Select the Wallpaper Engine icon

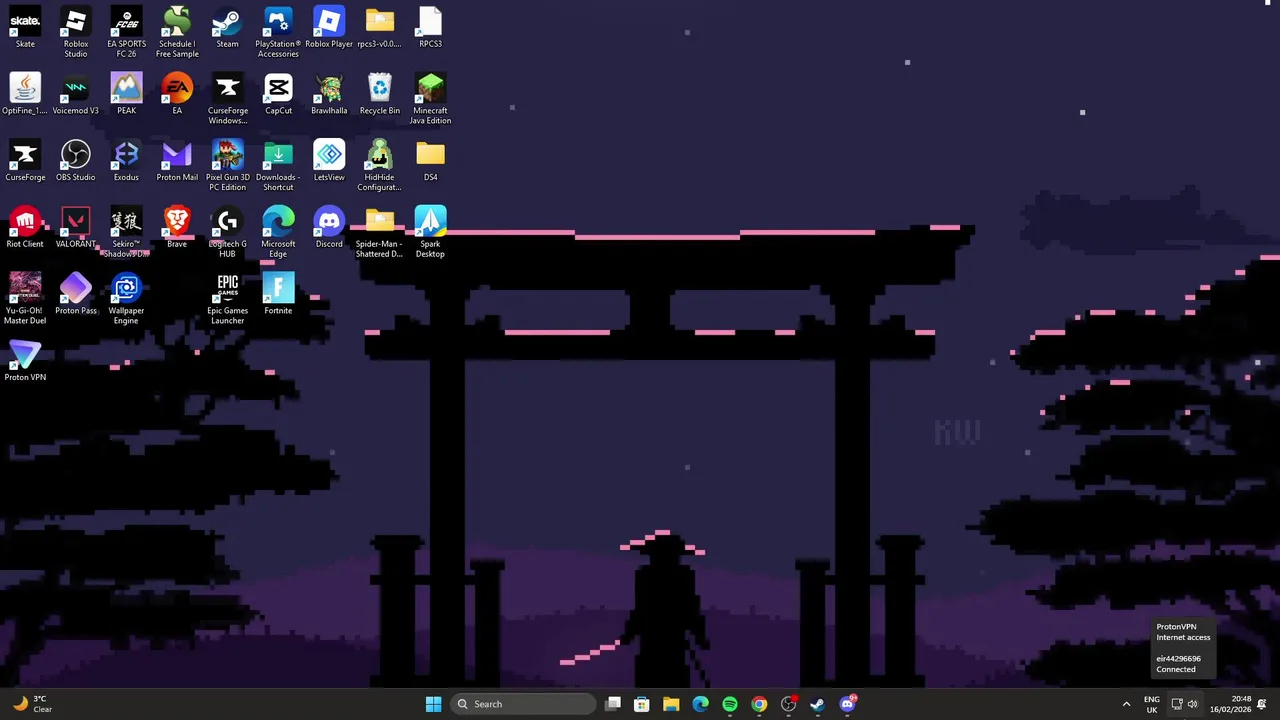coord(126,298)
